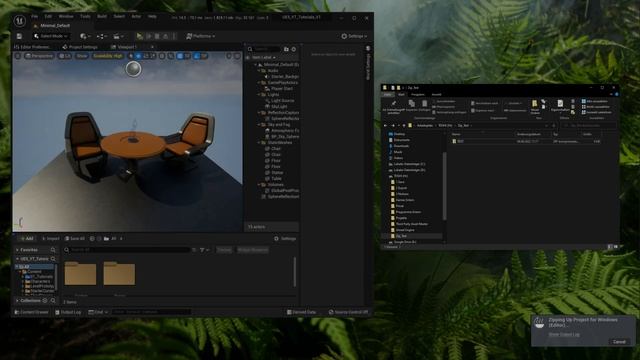The width and height of the screenshot is (640, 360).
Task: Open the Perspective view dropdown
Action: (x=39, y=56)
